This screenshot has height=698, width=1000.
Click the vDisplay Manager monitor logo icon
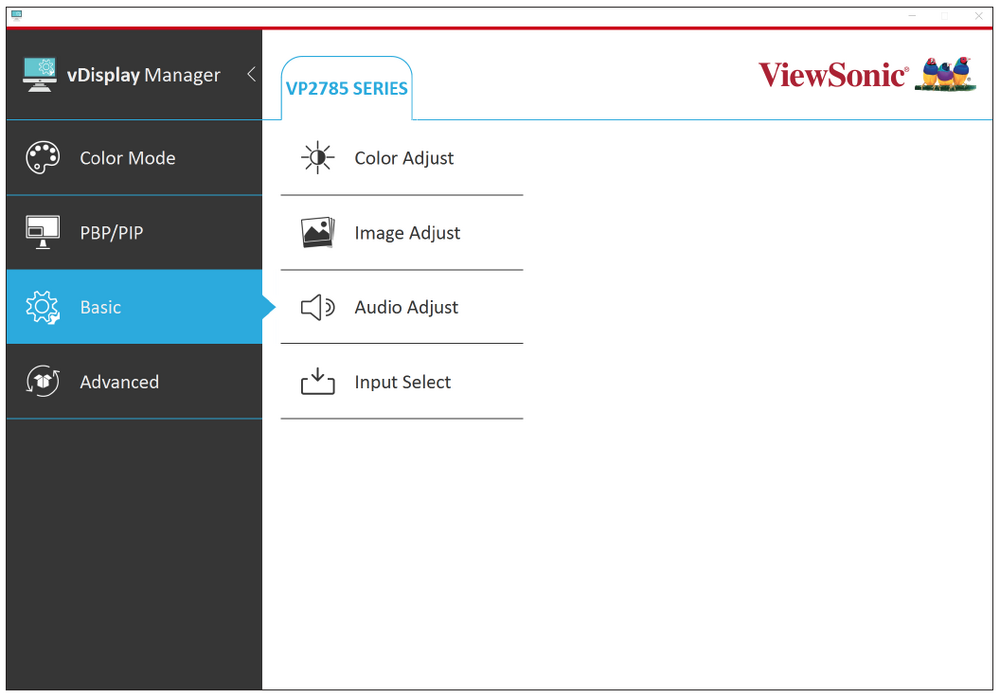click(40, 75)
